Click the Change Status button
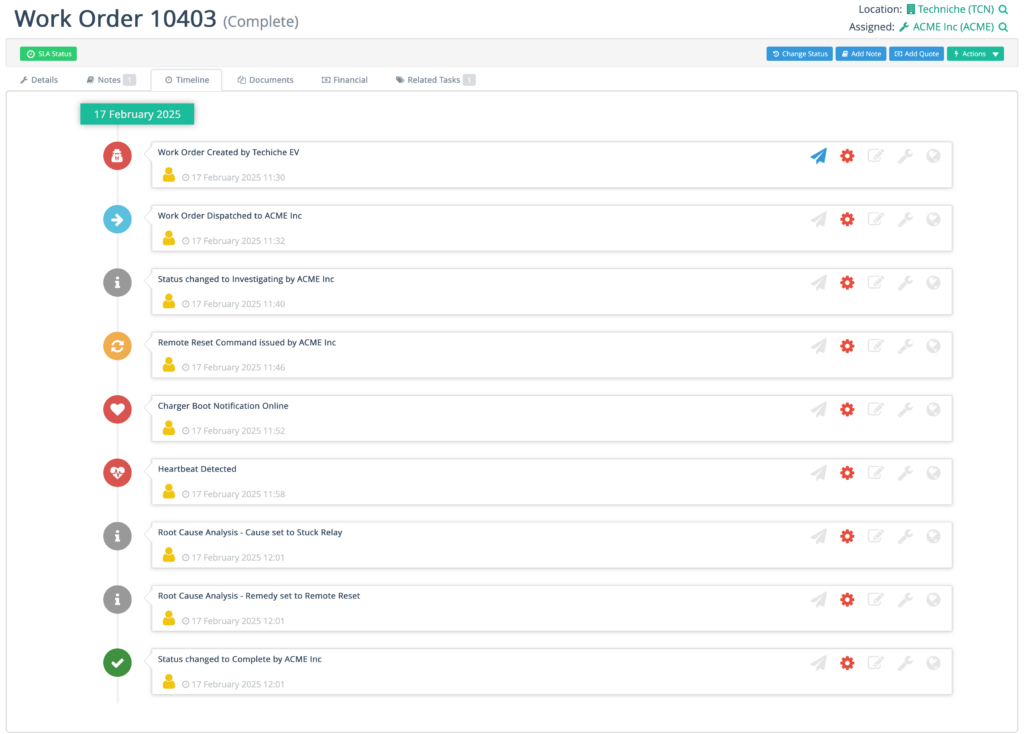The height and width of the screenshot is (734, 1024). [x=800, y=54]
